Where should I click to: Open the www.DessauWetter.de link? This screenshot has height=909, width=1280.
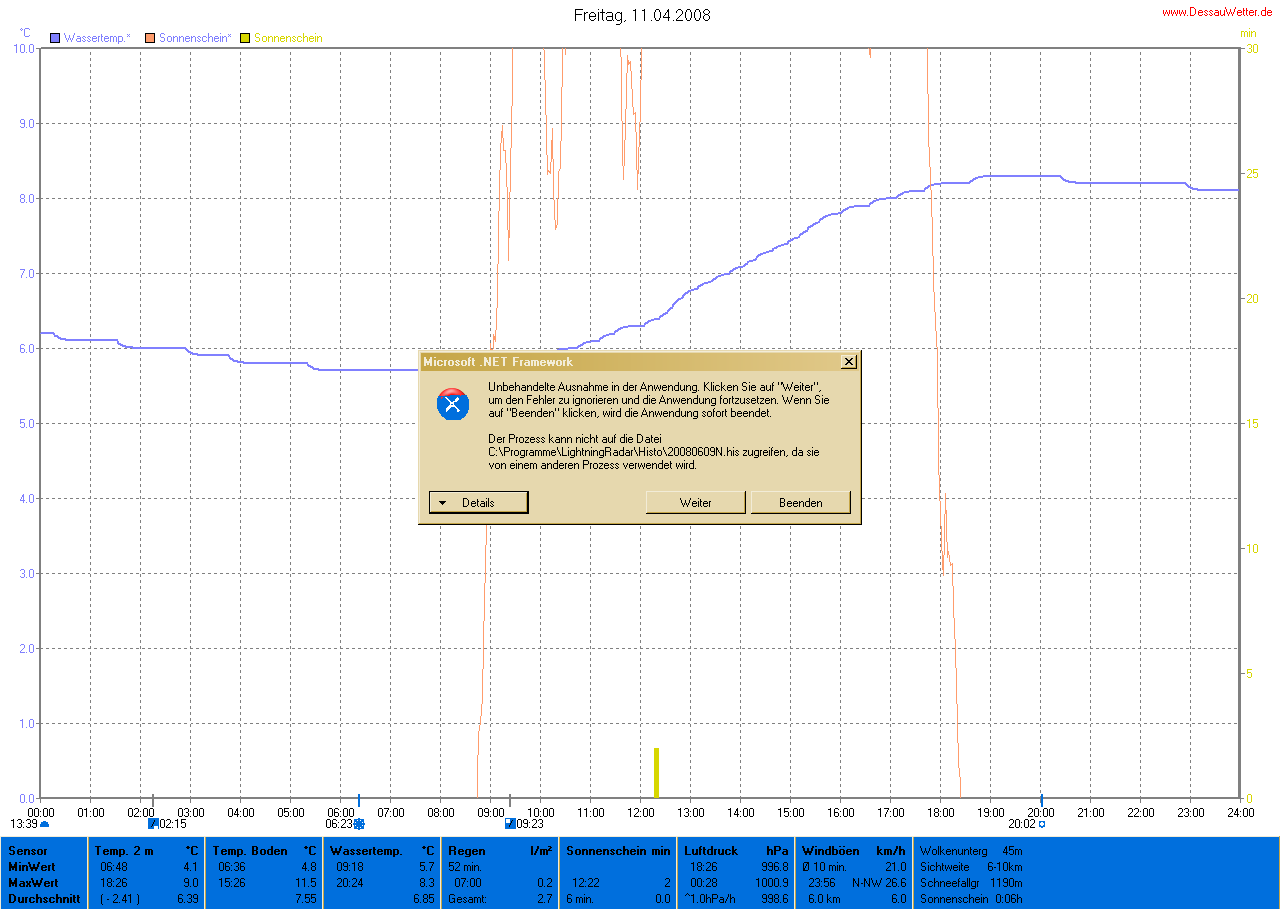pos(1216,12)
